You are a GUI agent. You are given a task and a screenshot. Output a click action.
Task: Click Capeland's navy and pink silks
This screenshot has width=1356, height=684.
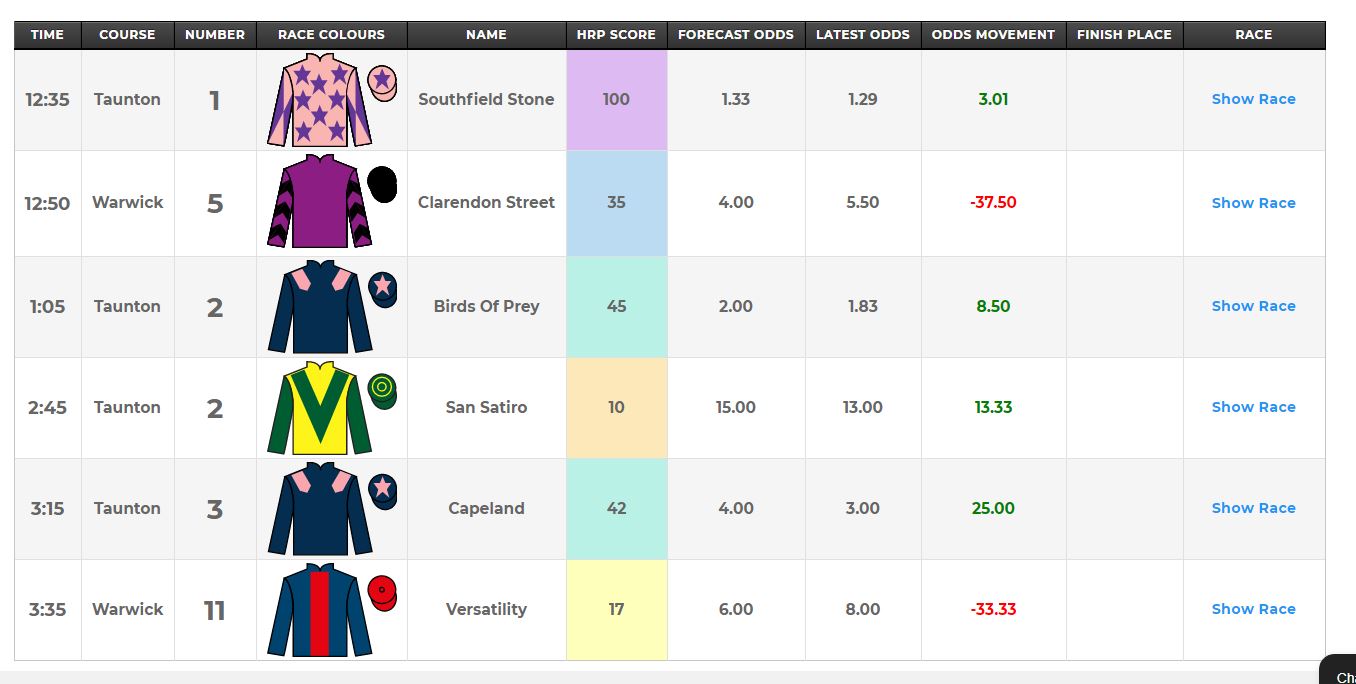pos(319,508)
